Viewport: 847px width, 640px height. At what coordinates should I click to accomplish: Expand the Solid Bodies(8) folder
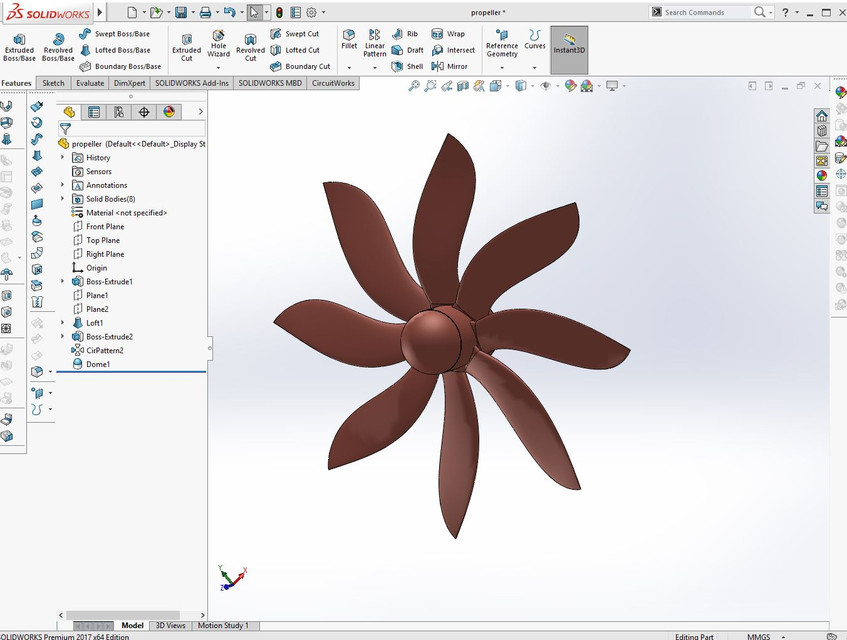pos(63,199)
